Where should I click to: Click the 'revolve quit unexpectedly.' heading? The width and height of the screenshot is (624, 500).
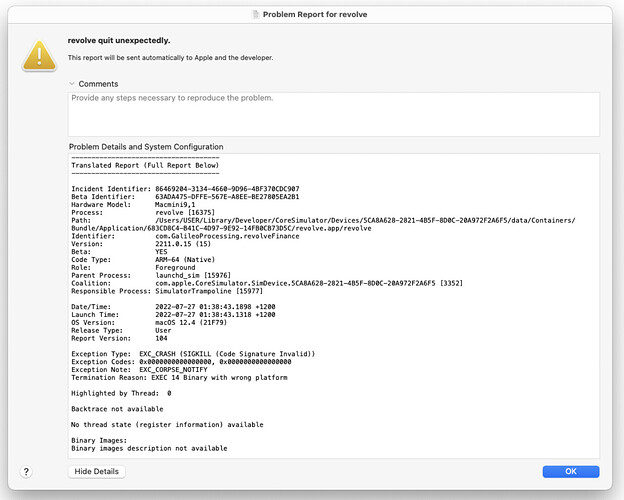(x=118, y=41)
